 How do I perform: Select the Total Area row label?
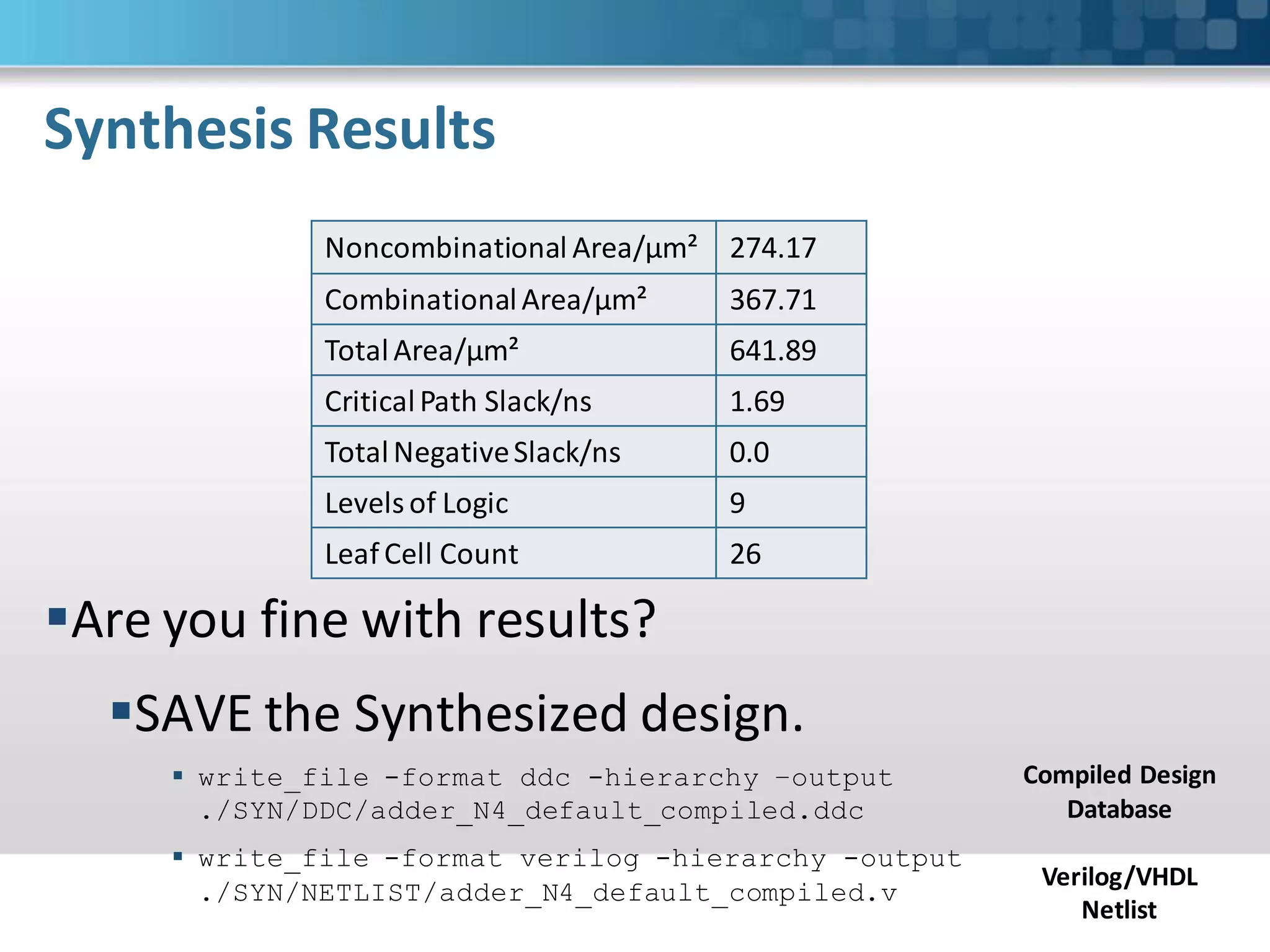click(x=421, y=351)
